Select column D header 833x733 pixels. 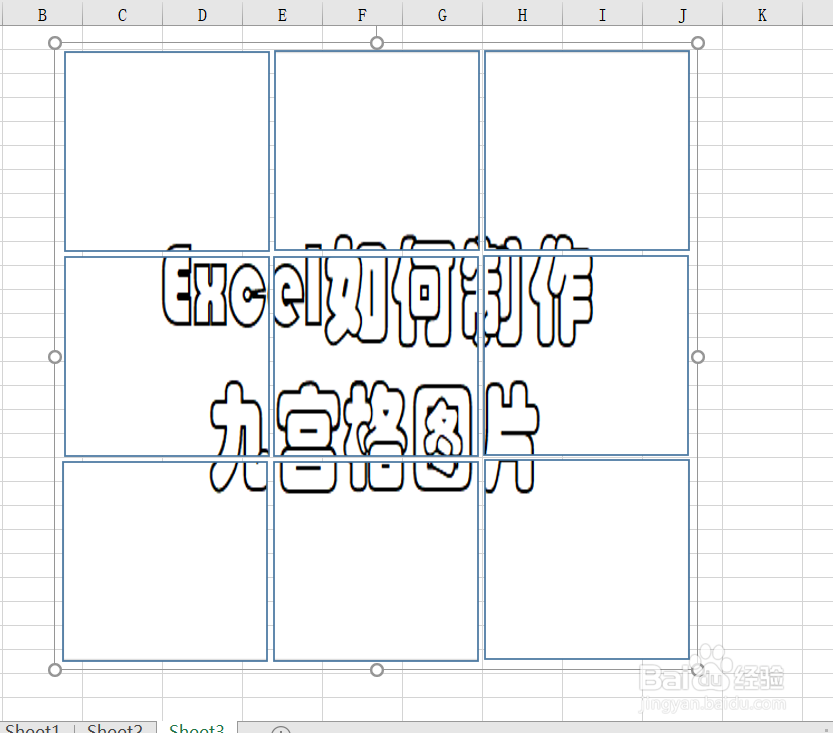[202, 15]
